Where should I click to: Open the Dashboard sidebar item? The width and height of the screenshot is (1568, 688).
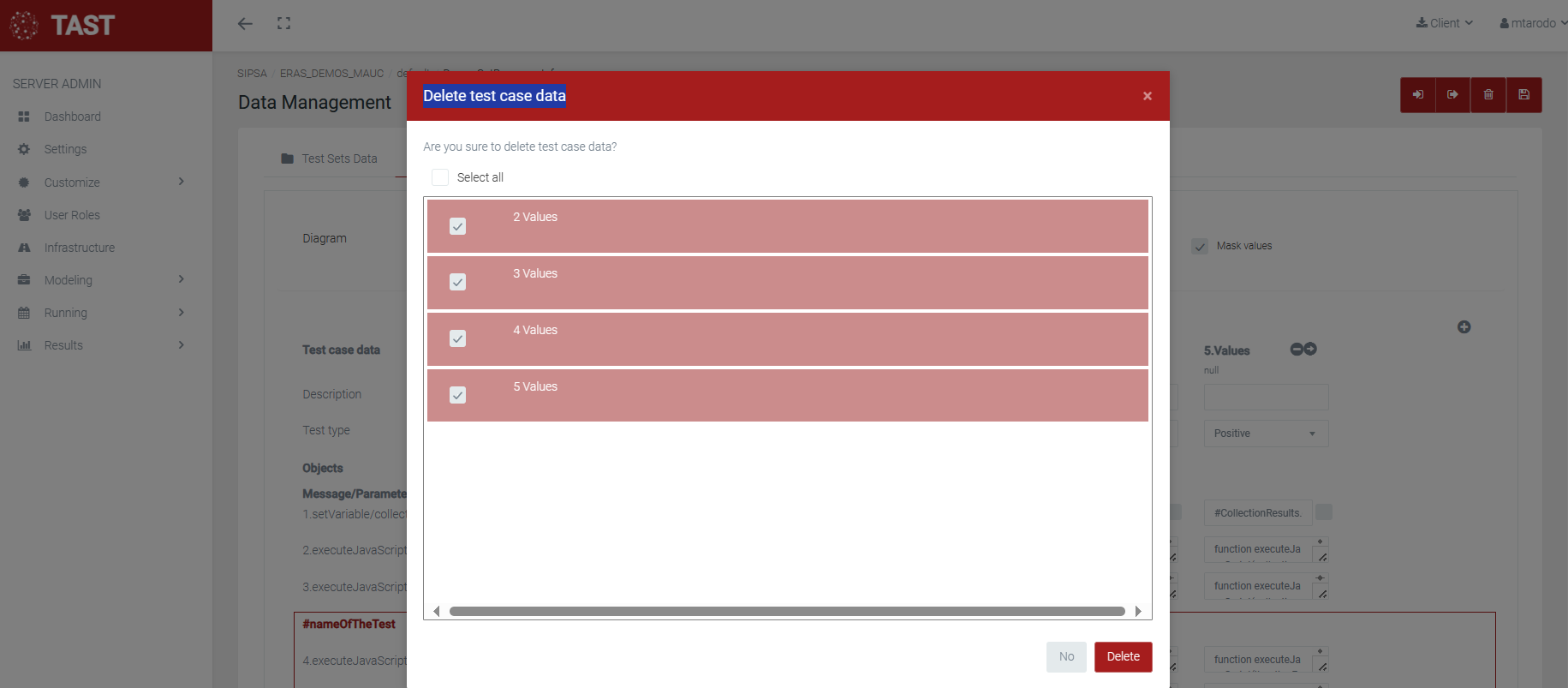(73, 117)
